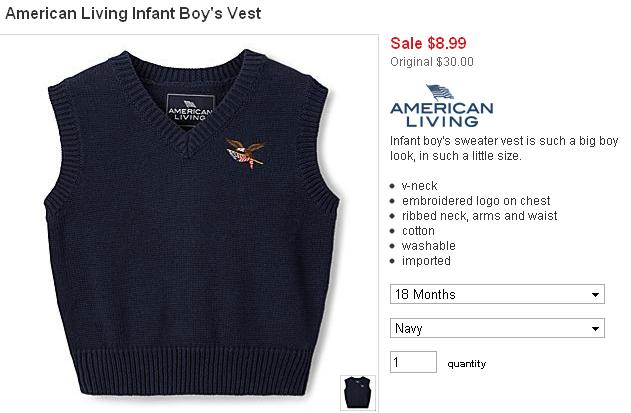Click the Sale $8.99 price text
Viewport: 631px width, 413px height.
(x=428, y=43)
